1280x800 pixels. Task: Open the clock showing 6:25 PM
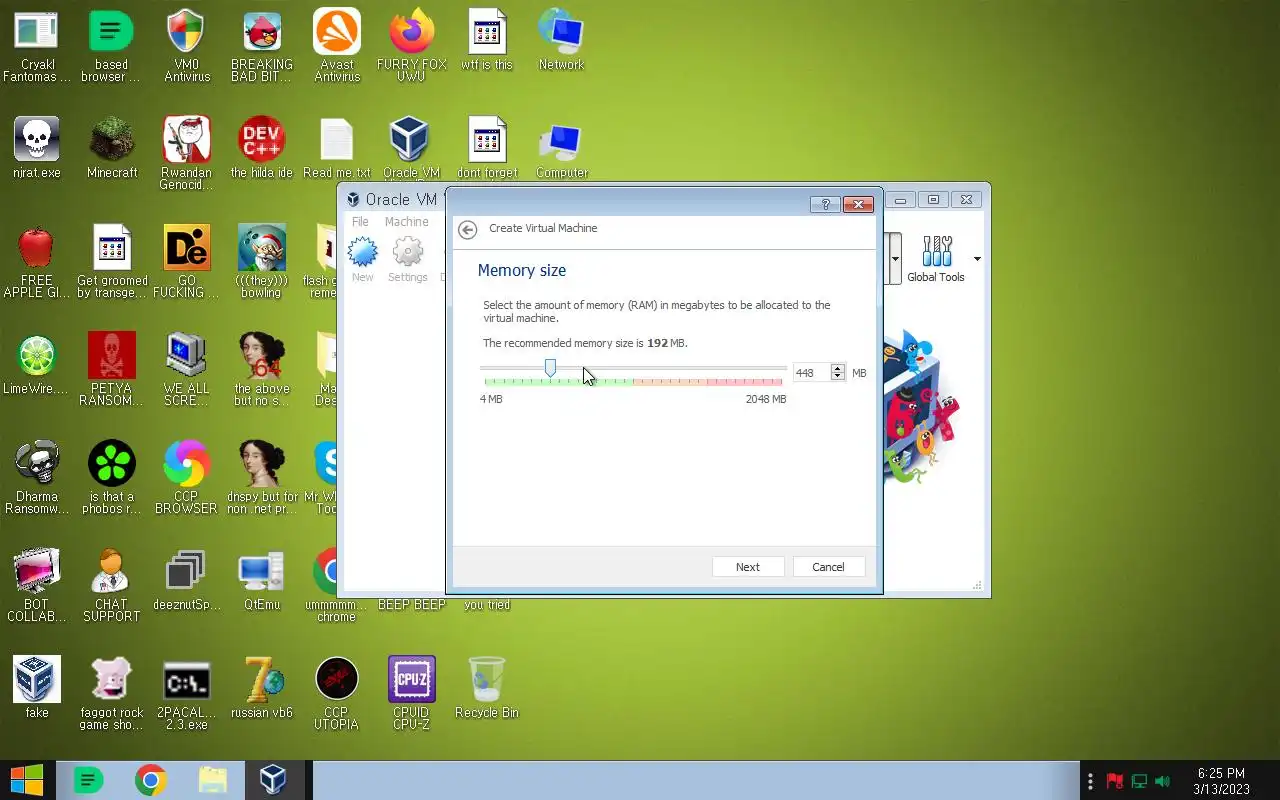(1221, 781)
